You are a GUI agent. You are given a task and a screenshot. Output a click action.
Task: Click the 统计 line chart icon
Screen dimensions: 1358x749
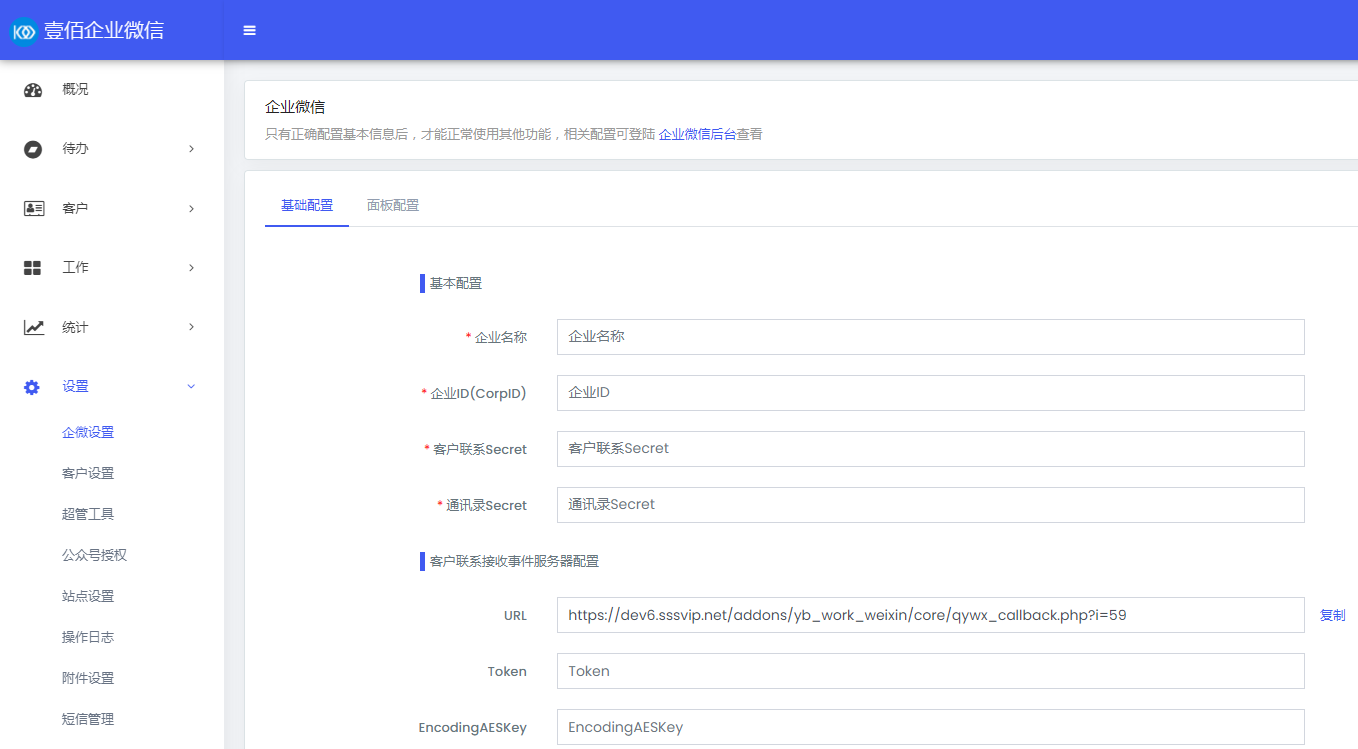[x=34, y=327]
